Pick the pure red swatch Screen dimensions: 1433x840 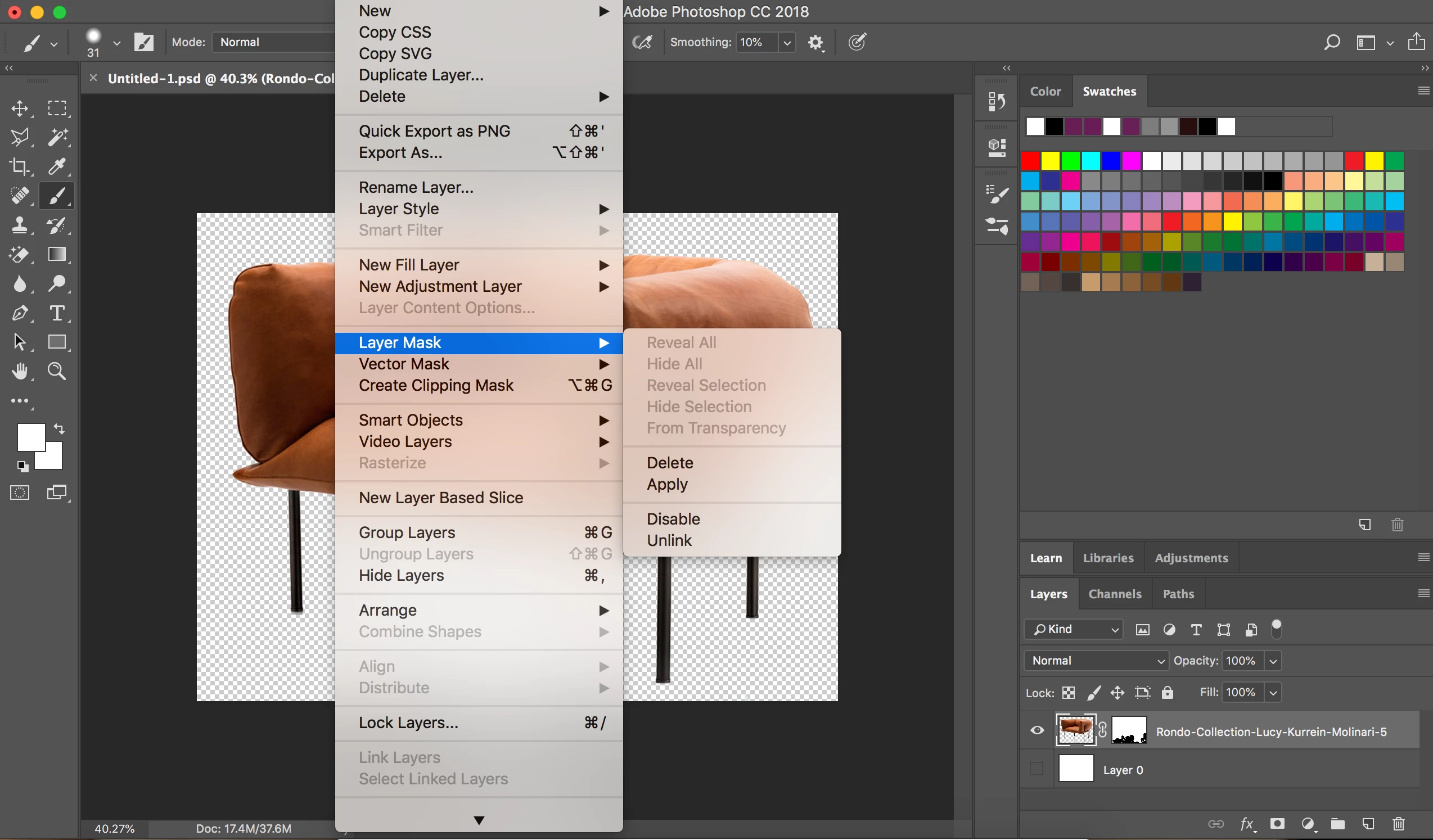click(1030, 161)
